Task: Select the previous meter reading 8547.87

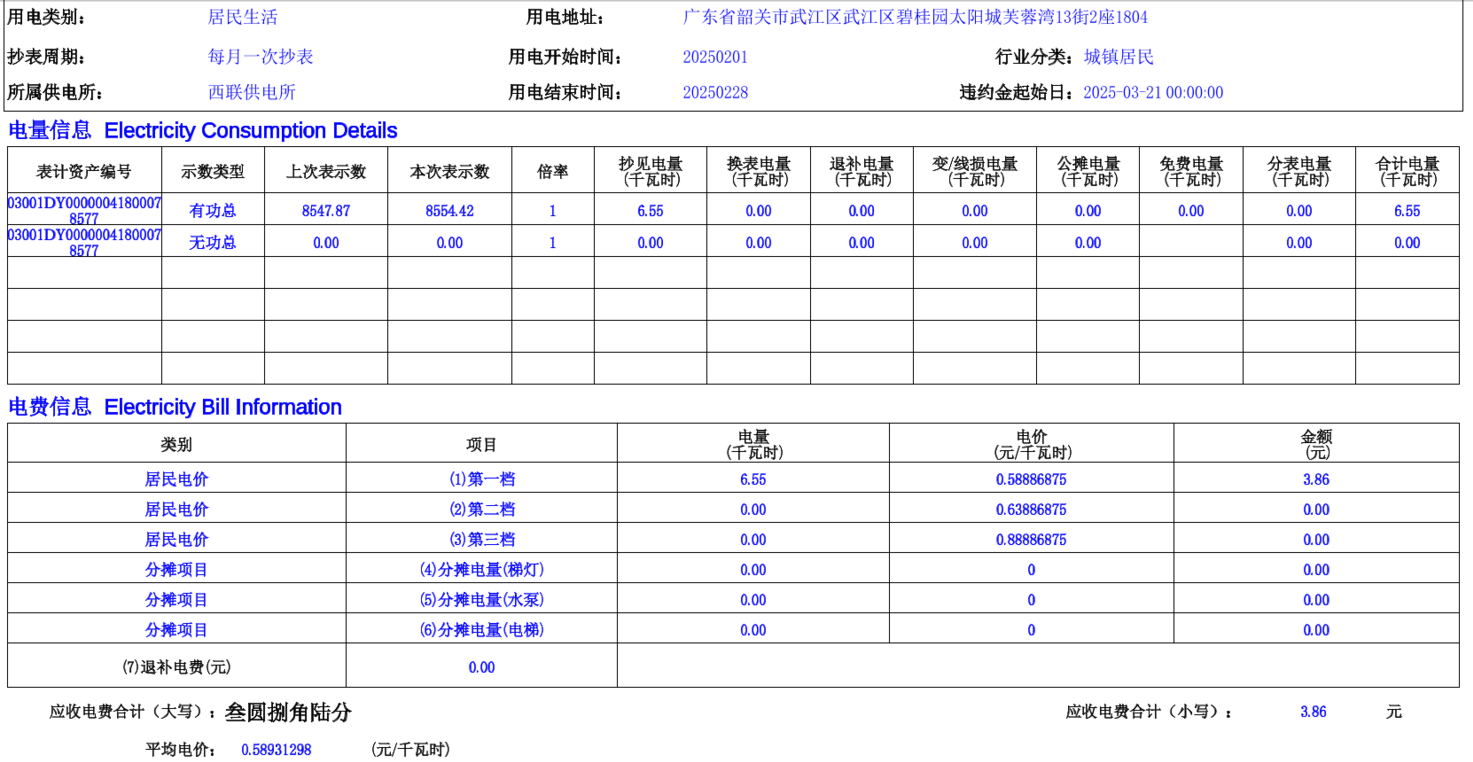Action: pyautogui.click(x=326, y=211)
